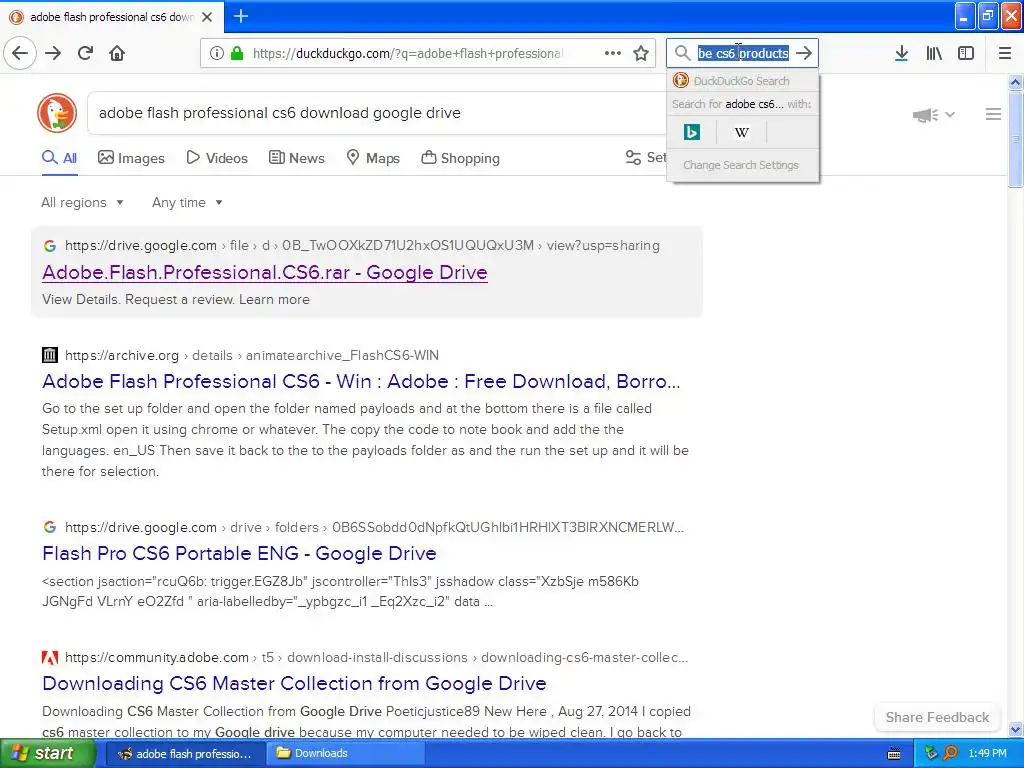Switch to the Videos tab
The image size is (1024, 768).
[x=217, y=158]
